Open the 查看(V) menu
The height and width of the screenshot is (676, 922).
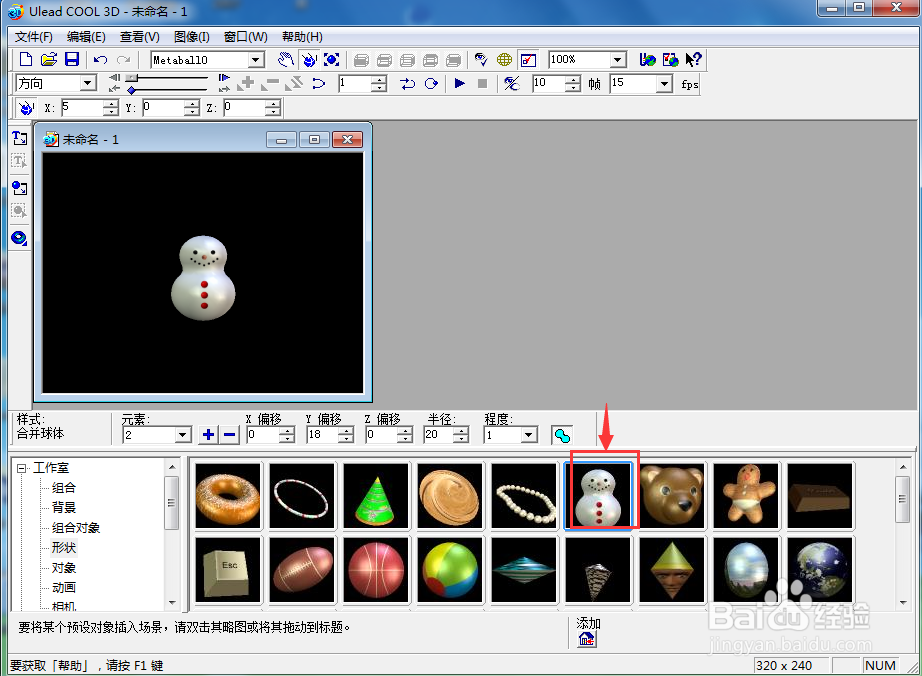click(139, 37)
